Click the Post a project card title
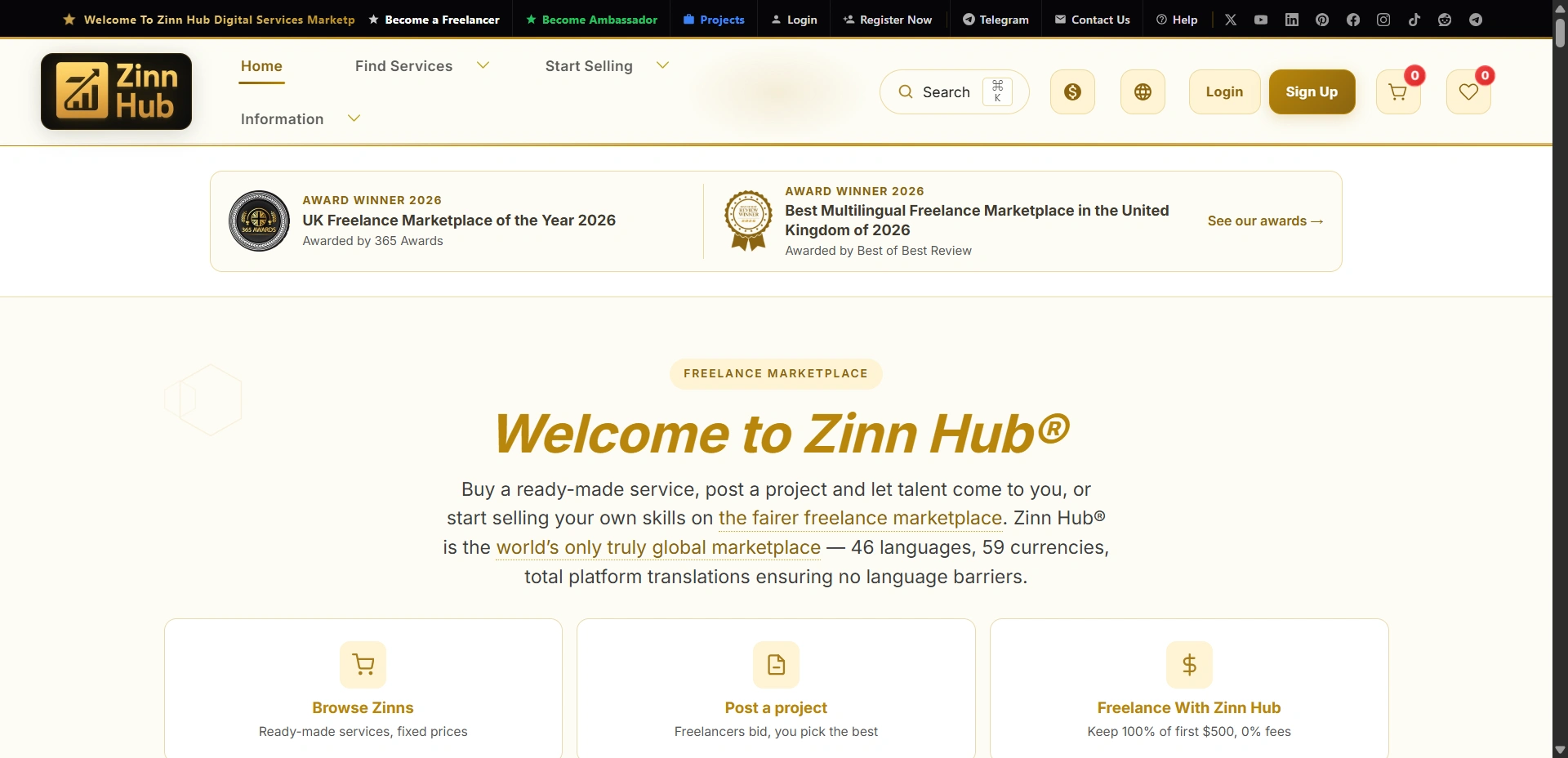This screenshot has width=1568, height=758. (x=776, y=707)
